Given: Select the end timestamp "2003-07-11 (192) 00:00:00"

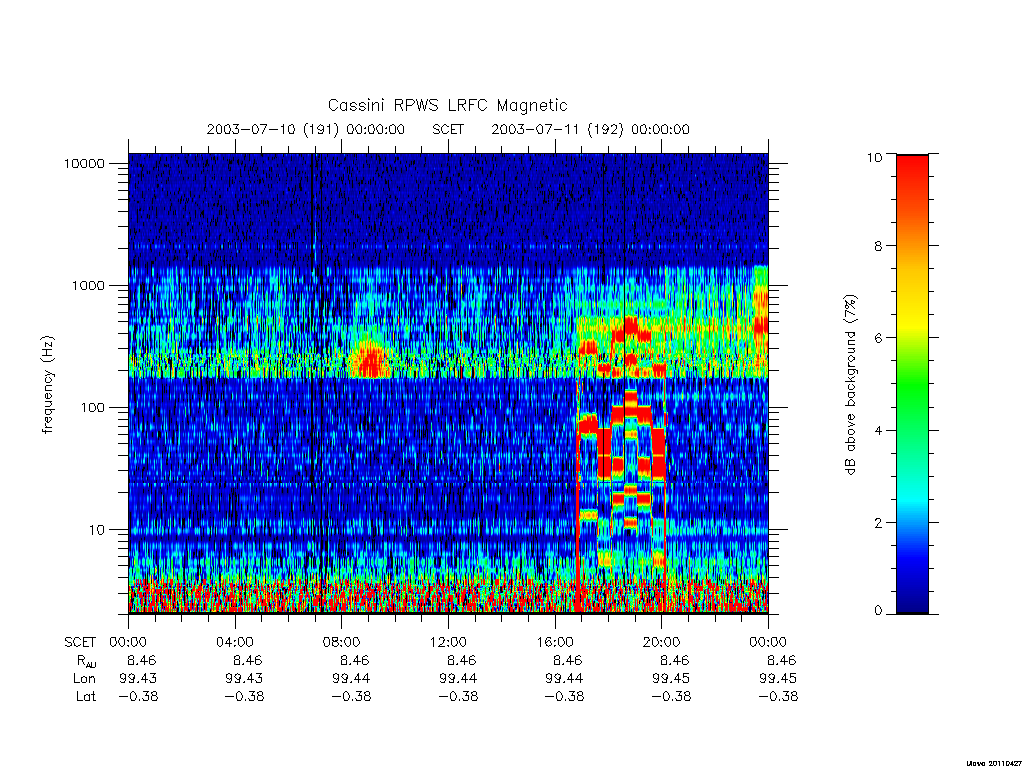Looking at the screenshot, I should pyautogui.click(x=590, y=129).
